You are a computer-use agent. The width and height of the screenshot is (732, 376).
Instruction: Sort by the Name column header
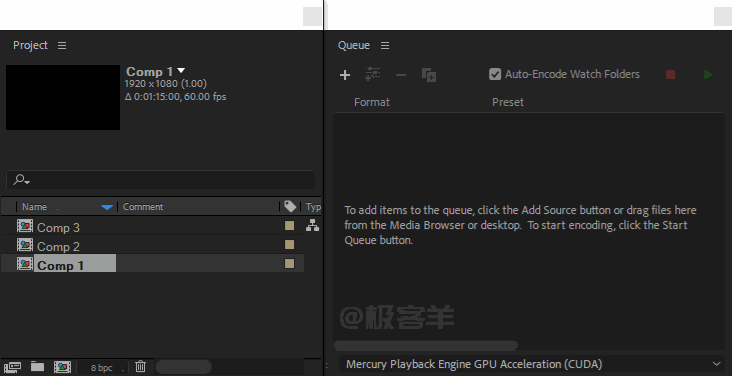(35, 207)
